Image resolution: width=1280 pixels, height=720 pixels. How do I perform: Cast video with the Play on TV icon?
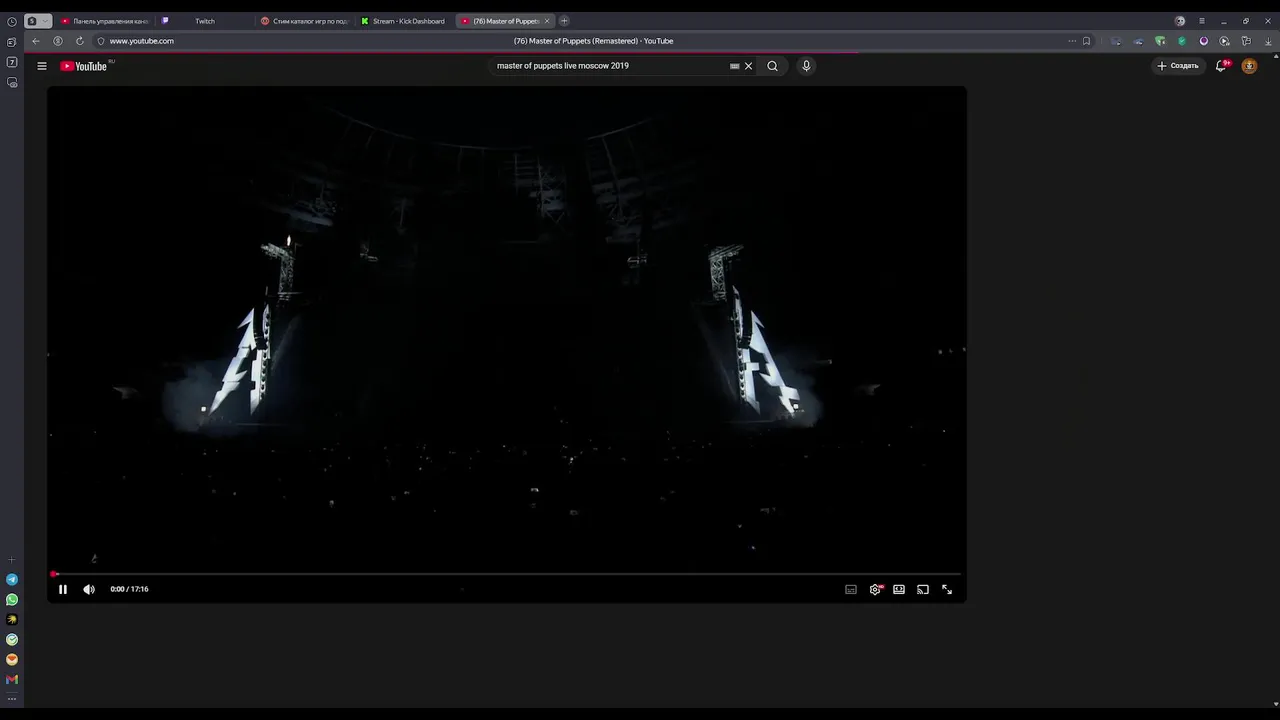pos(923,590)
